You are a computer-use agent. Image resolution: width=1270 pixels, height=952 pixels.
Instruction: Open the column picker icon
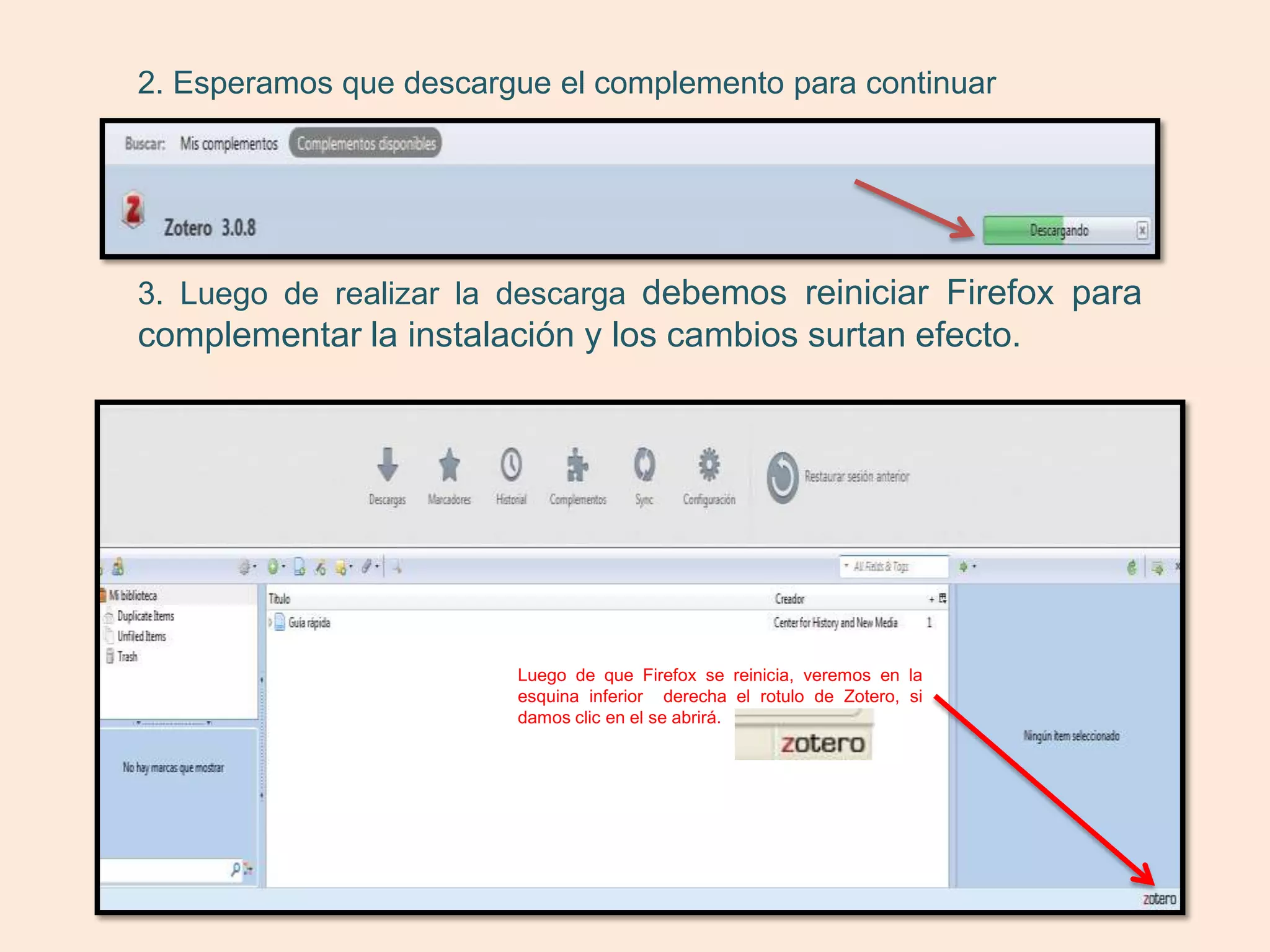(x=943, y=598)
